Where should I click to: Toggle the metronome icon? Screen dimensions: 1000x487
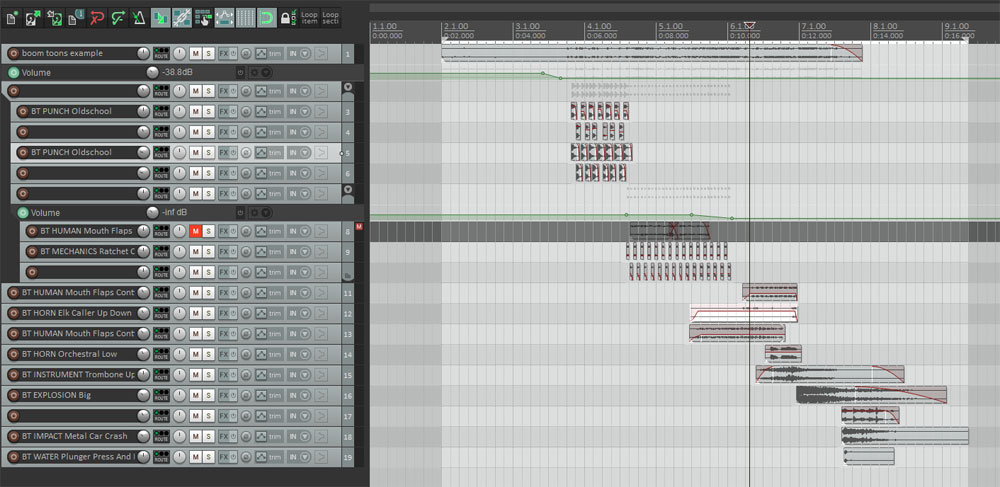138,18
